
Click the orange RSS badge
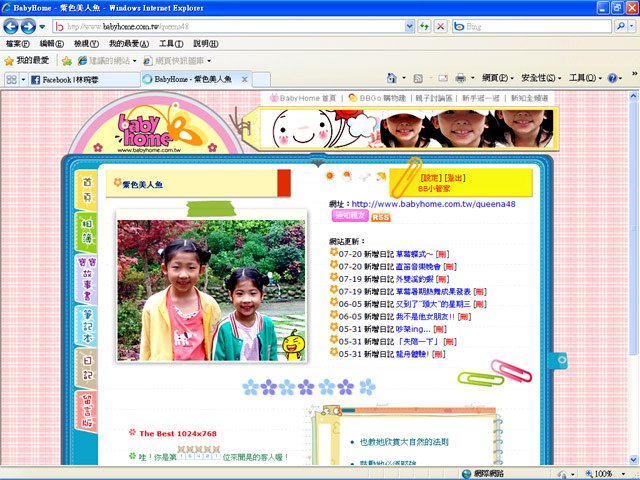click(x=380, y=217)
